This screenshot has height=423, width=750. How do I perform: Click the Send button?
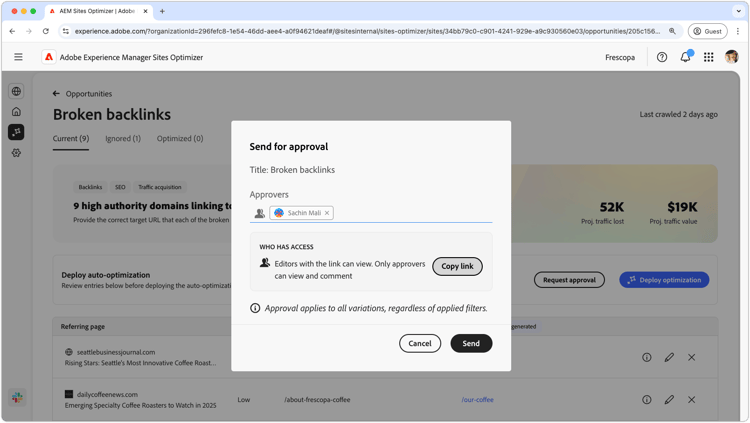click(471, 343)
